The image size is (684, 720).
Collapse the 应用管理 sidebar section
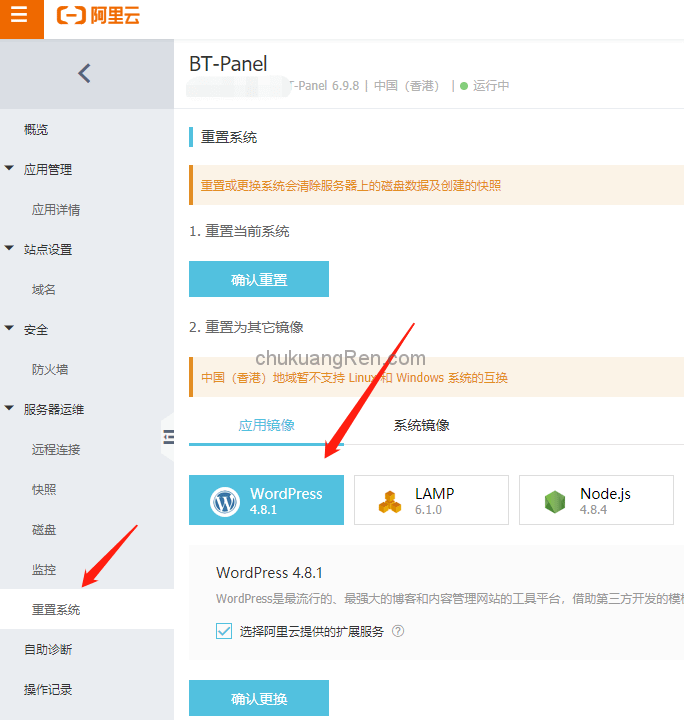[10, 169]
